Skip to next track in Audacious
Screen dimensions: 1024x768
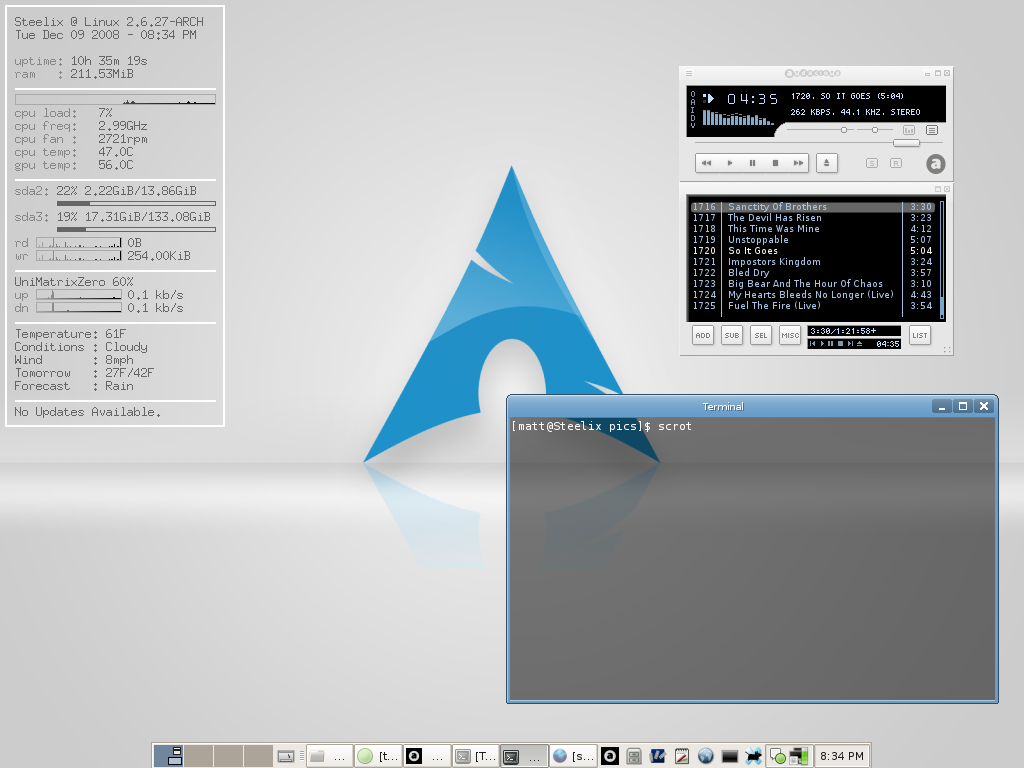coord(798,163)
